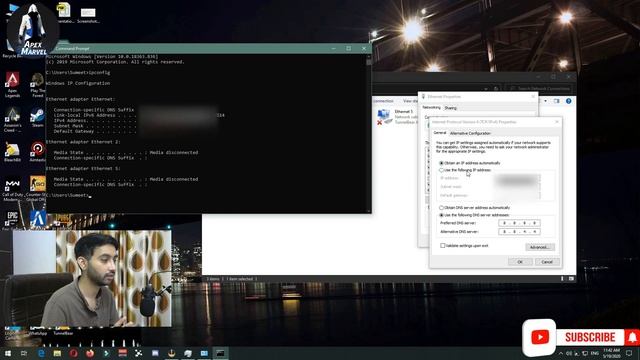Click the Preferred DNS server field

click(x=519, y=223)
